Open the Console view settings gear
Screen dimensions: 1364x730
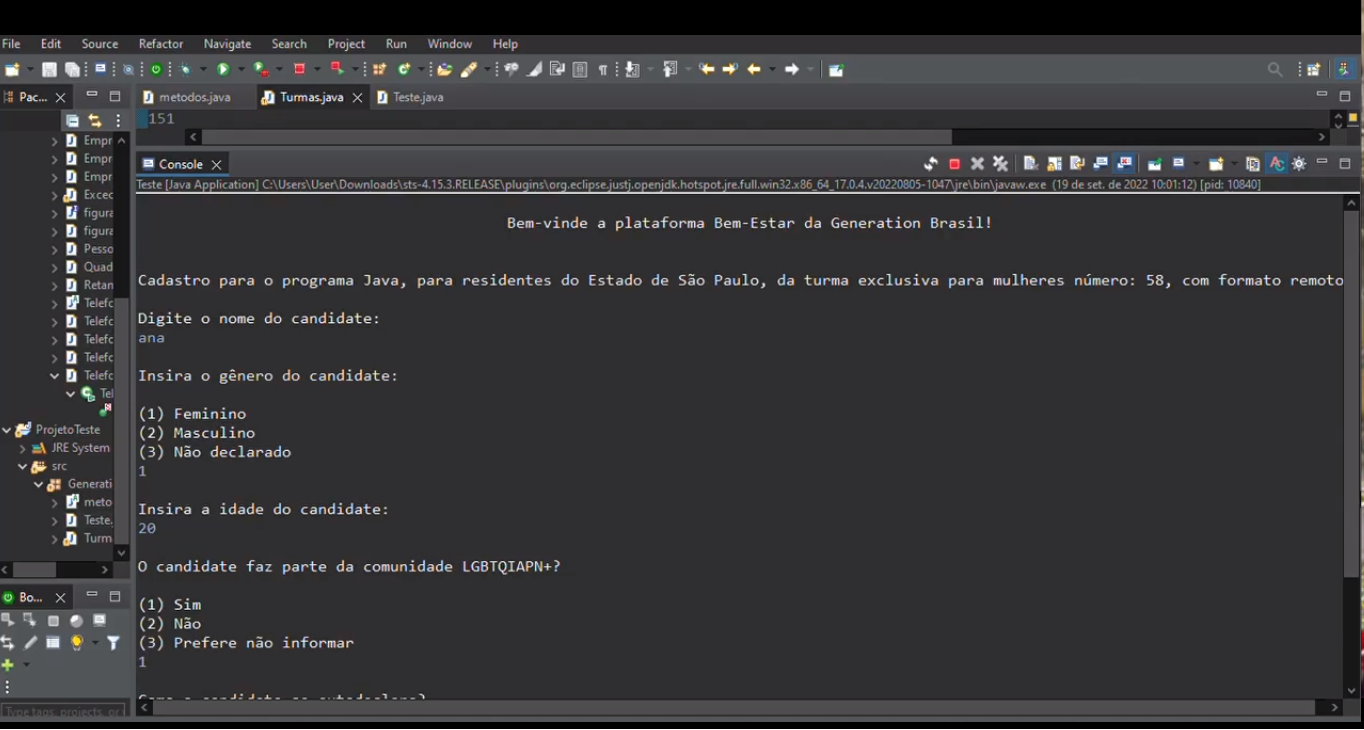click(x=1297, y=163)
